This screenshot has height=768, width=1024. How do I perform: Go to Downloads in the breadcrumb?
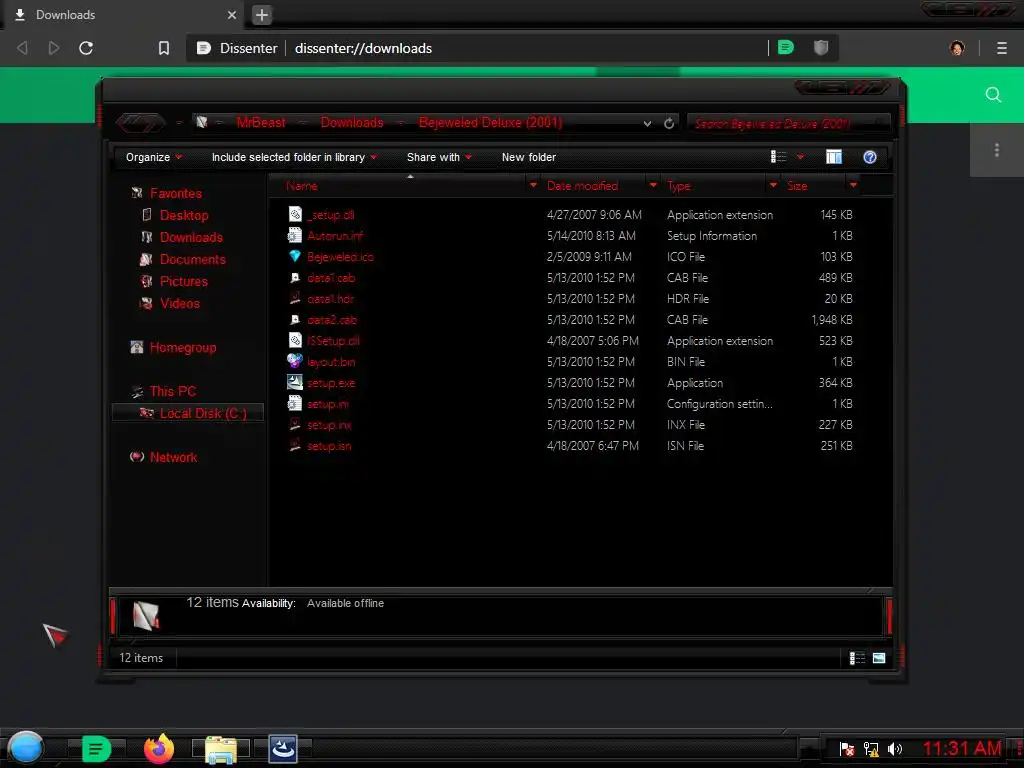point(352,123)
